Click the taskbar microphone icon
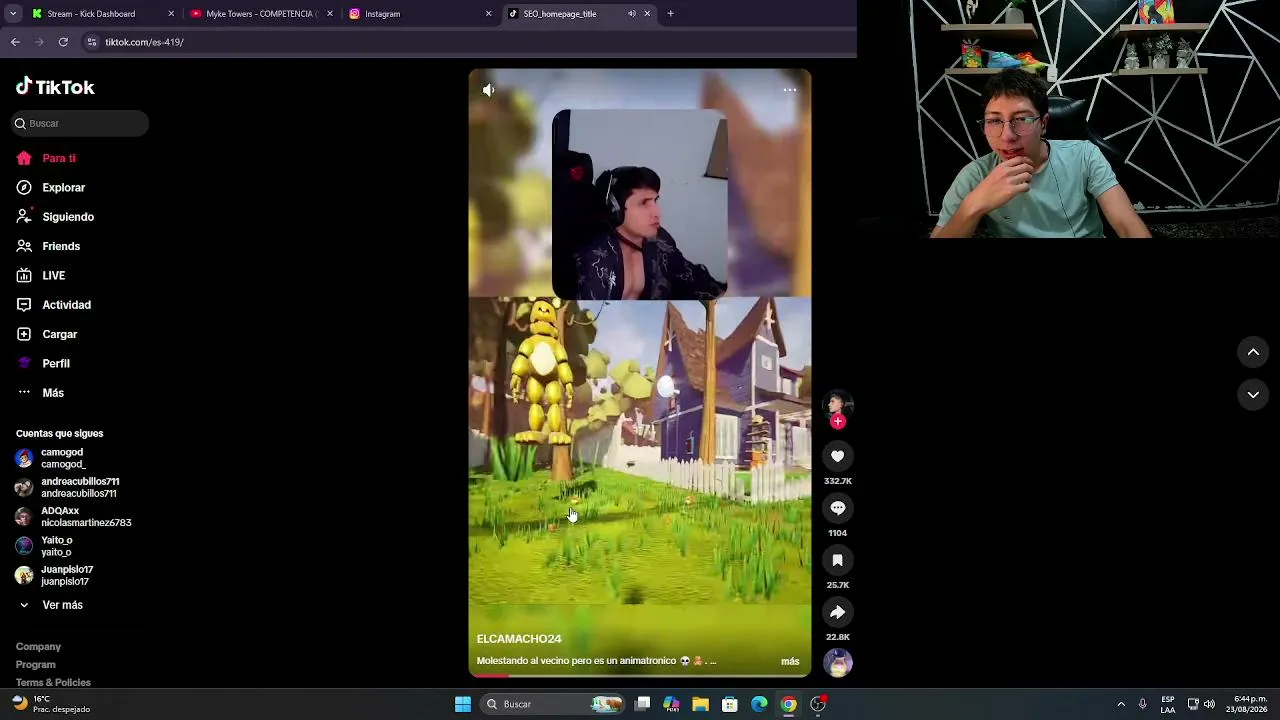The height and width of the screenshot is (720, 1280). pos(1143,704)
